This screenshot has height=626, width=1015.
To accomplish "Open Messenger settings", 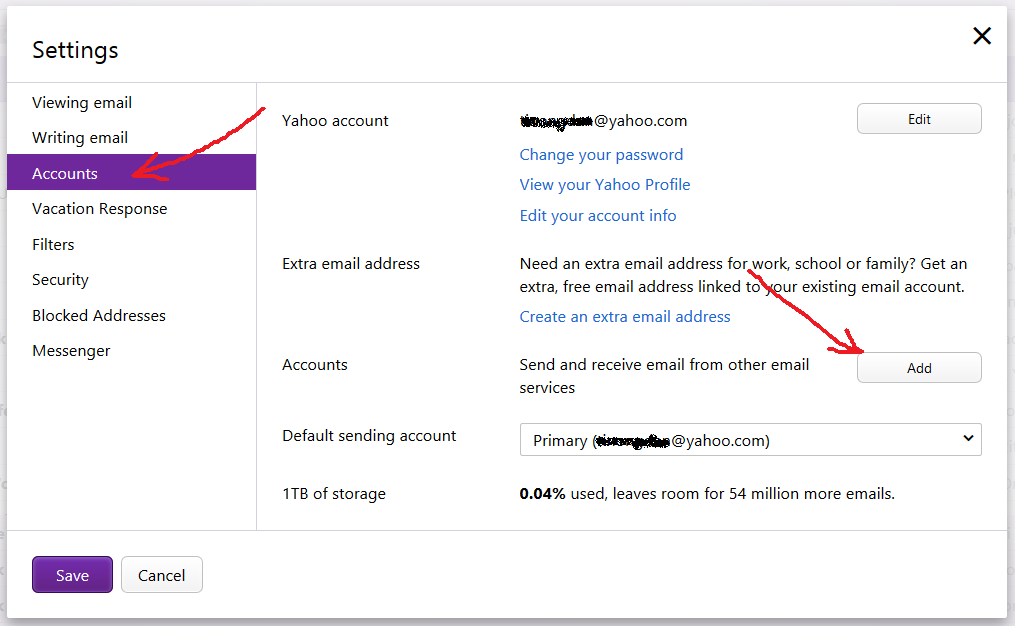I will (71, 351).
